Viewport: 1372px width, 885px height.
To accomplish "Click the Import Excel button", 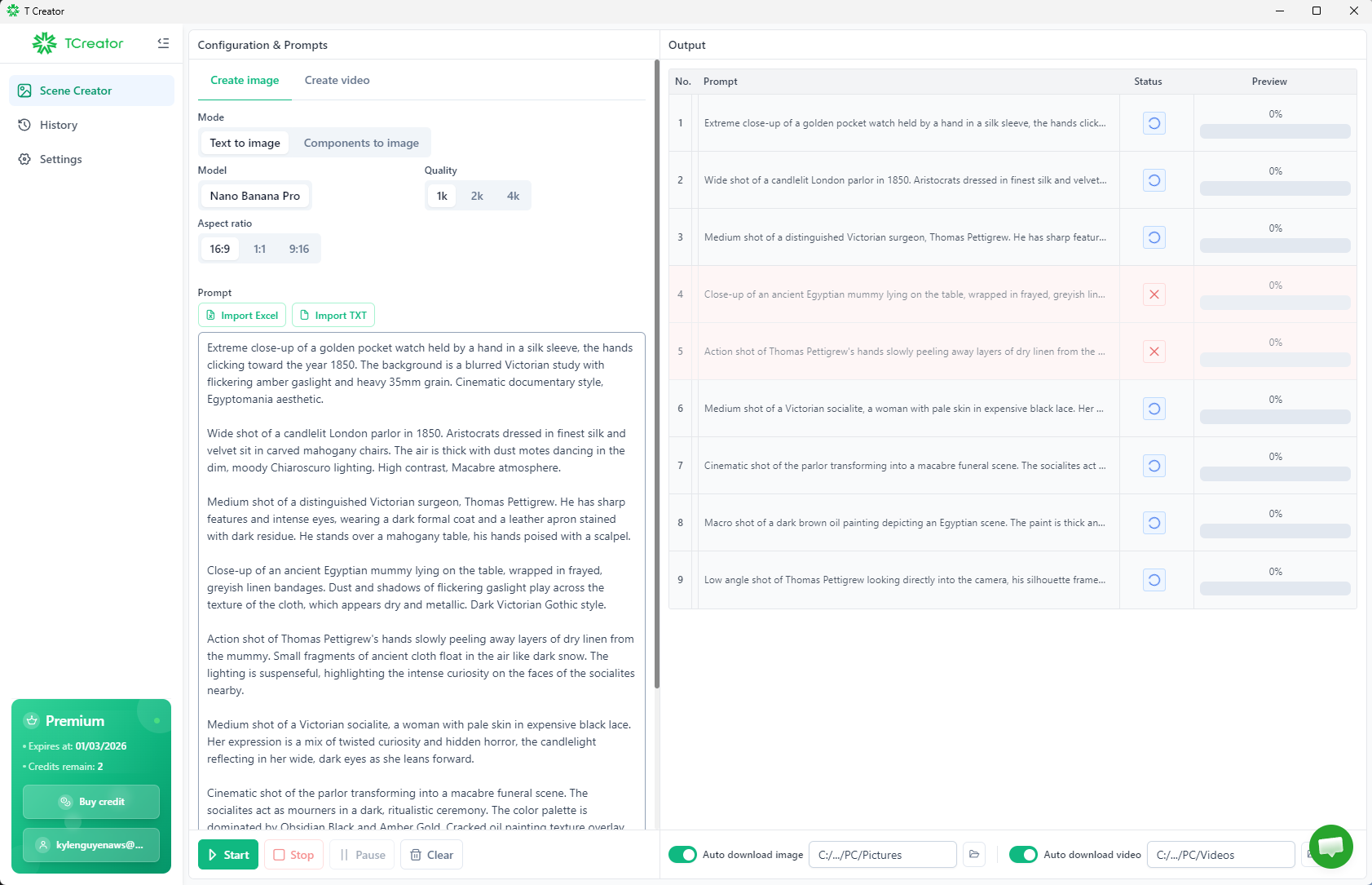I will [x=242, y=316].
